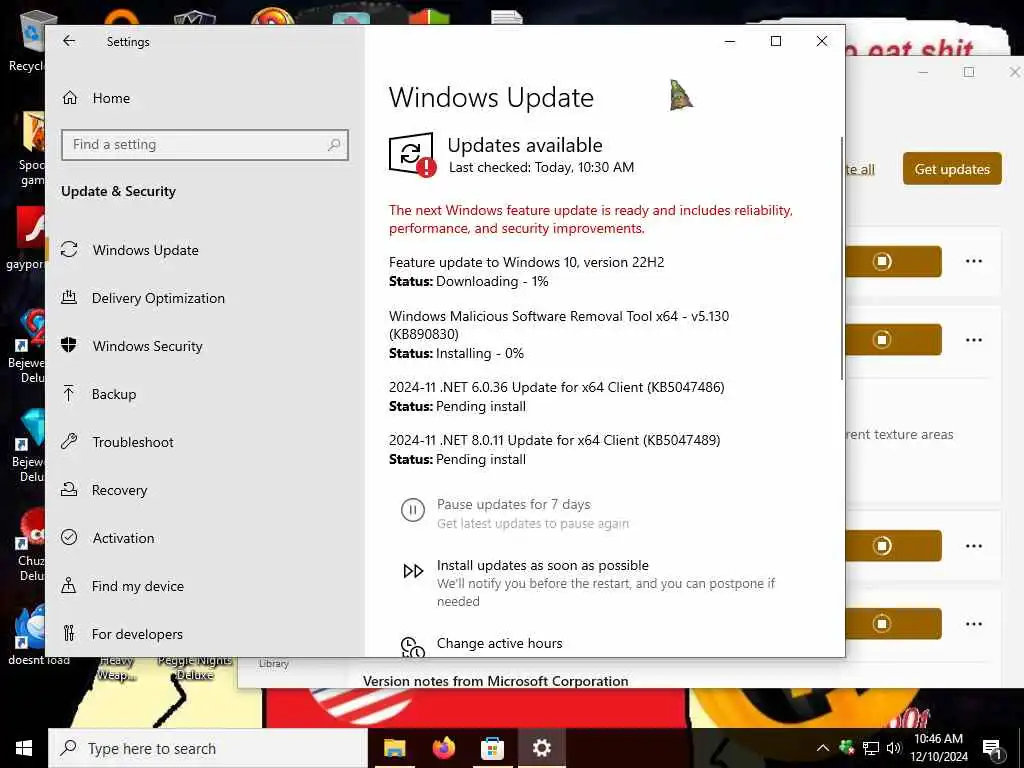Viewport: 1024px width, 768px height.
Task: Click the search magnifier in Find a setting
Action: click(334, 144)
